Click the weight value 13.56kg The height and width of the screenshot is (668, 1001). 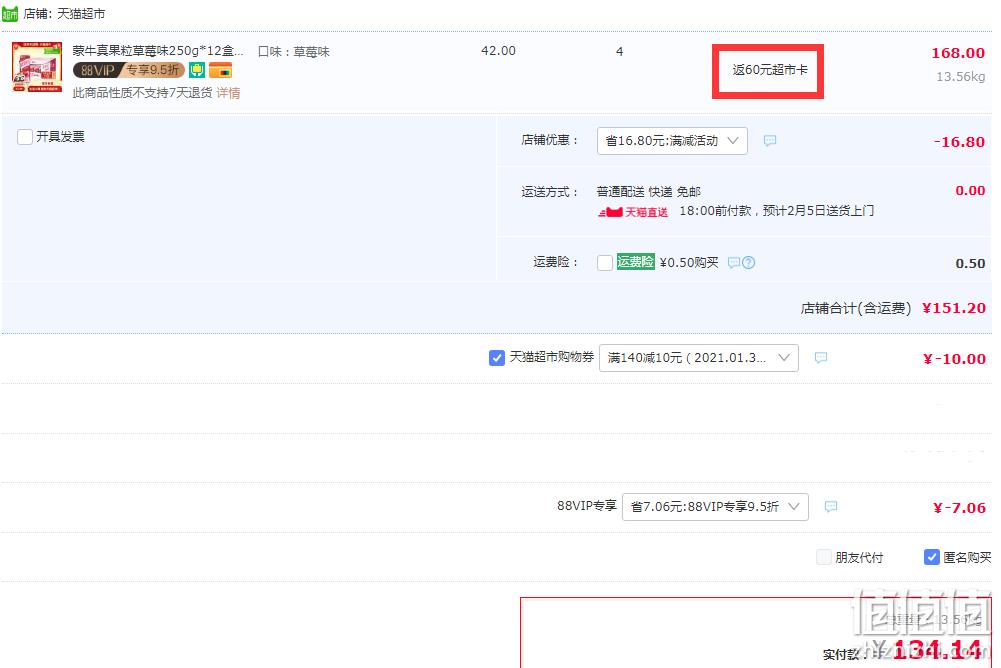(x=960, y=77)
